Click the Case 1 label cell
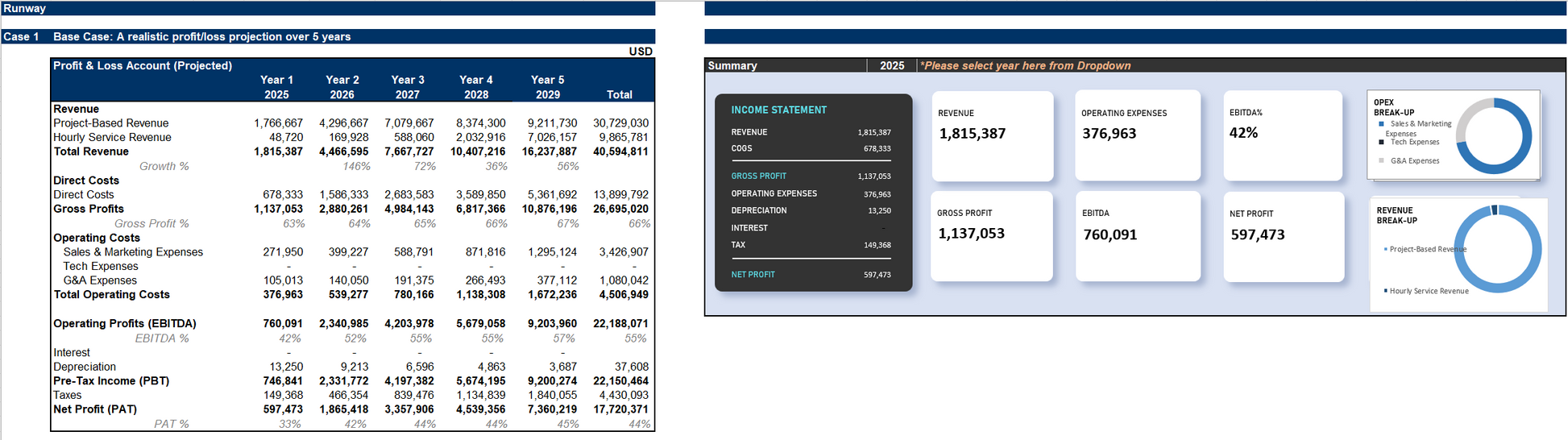This screenshot has width=1568, height=440. [22, 37]
